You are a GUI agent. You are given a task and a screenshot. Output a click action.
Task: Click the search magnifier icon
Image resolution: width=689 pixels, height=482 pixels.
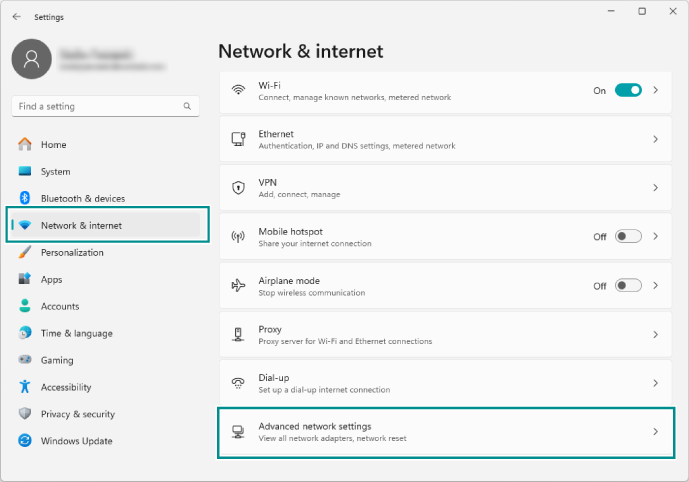187,106
